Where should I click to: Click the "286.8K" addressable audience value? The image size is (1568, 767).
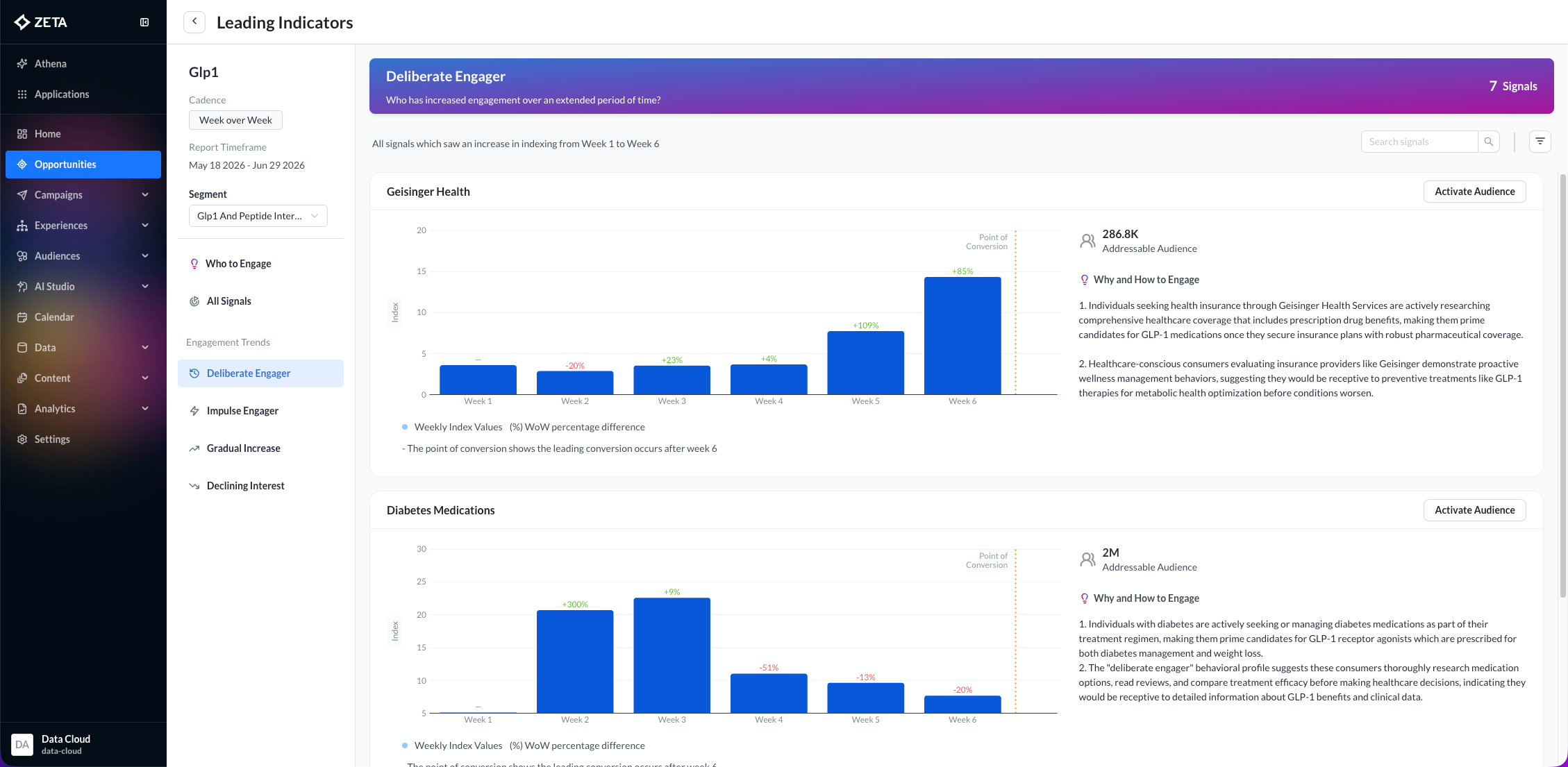[x=1120, y=234]
